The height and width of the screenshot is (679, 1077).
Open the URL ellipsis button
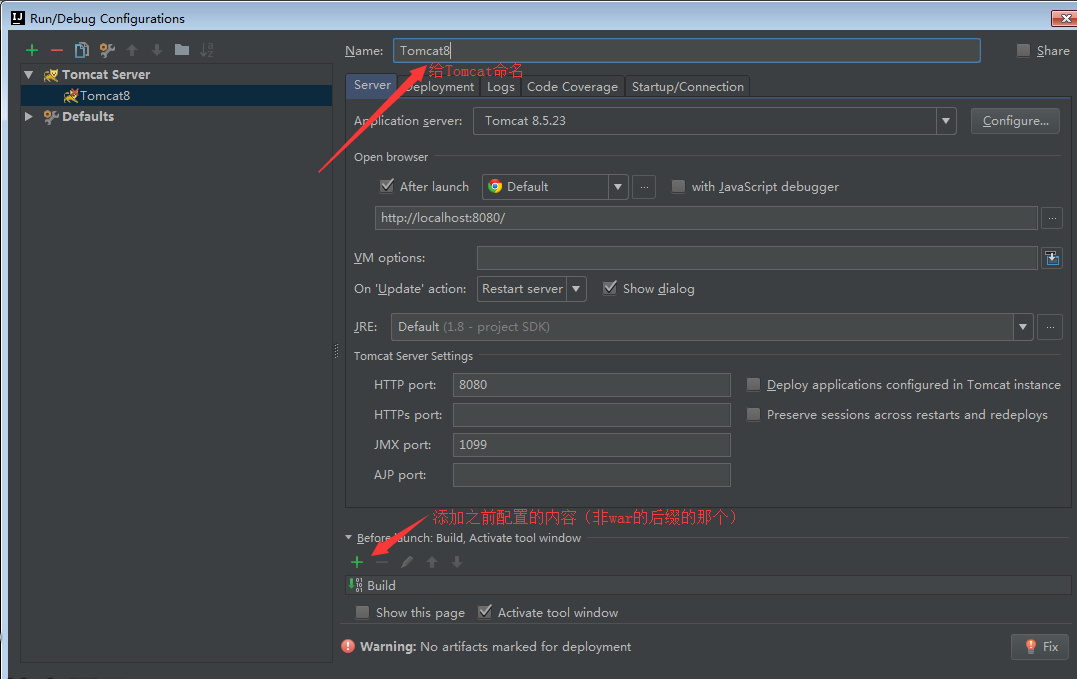(1052, 218)
